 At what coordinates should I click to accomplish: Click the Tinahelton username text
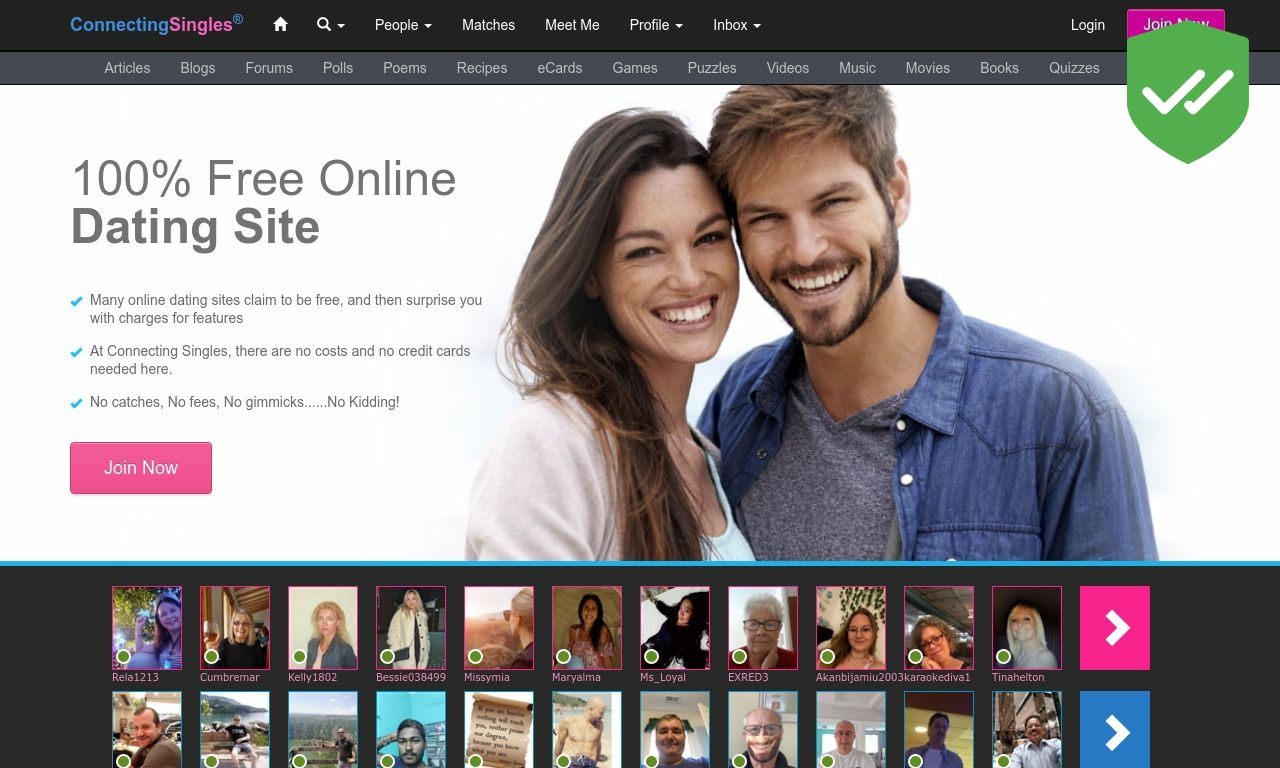click(1018, 677)
